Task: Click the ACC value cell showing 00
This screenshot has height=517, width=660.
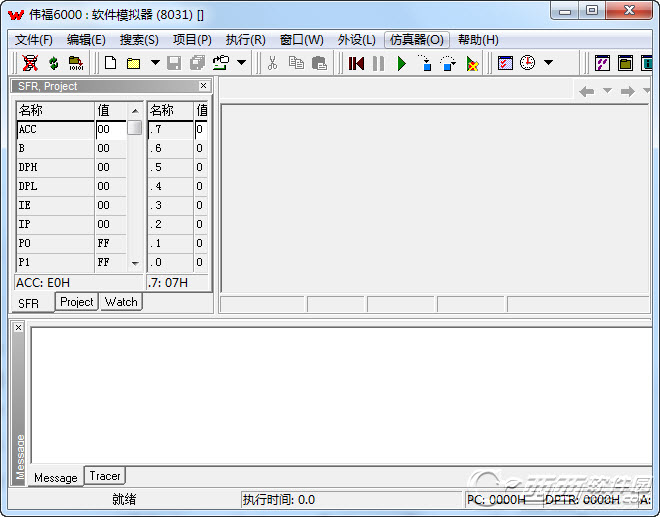Action: 109,129
